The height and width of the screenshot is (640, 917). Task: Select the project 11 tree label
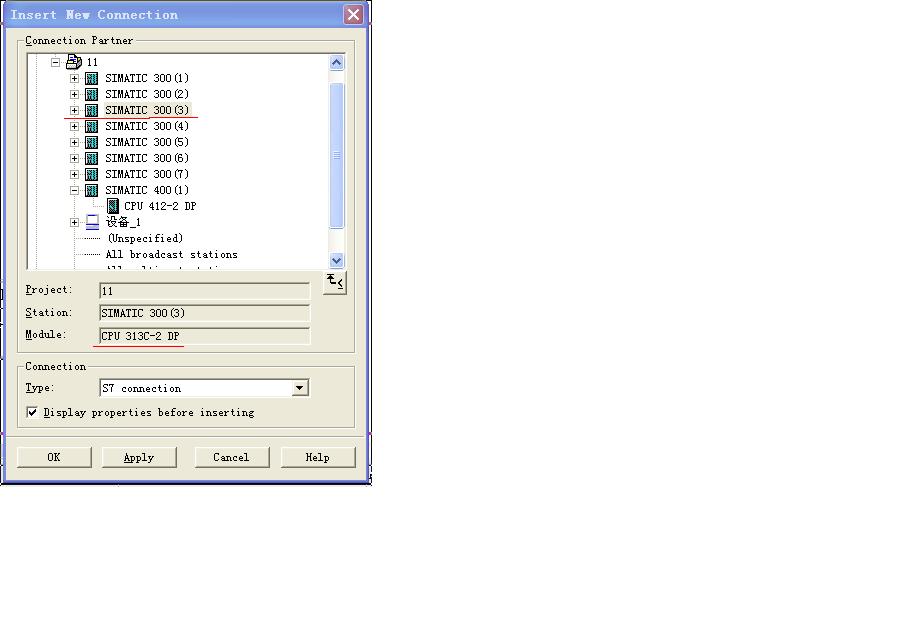tap(92, 62)
